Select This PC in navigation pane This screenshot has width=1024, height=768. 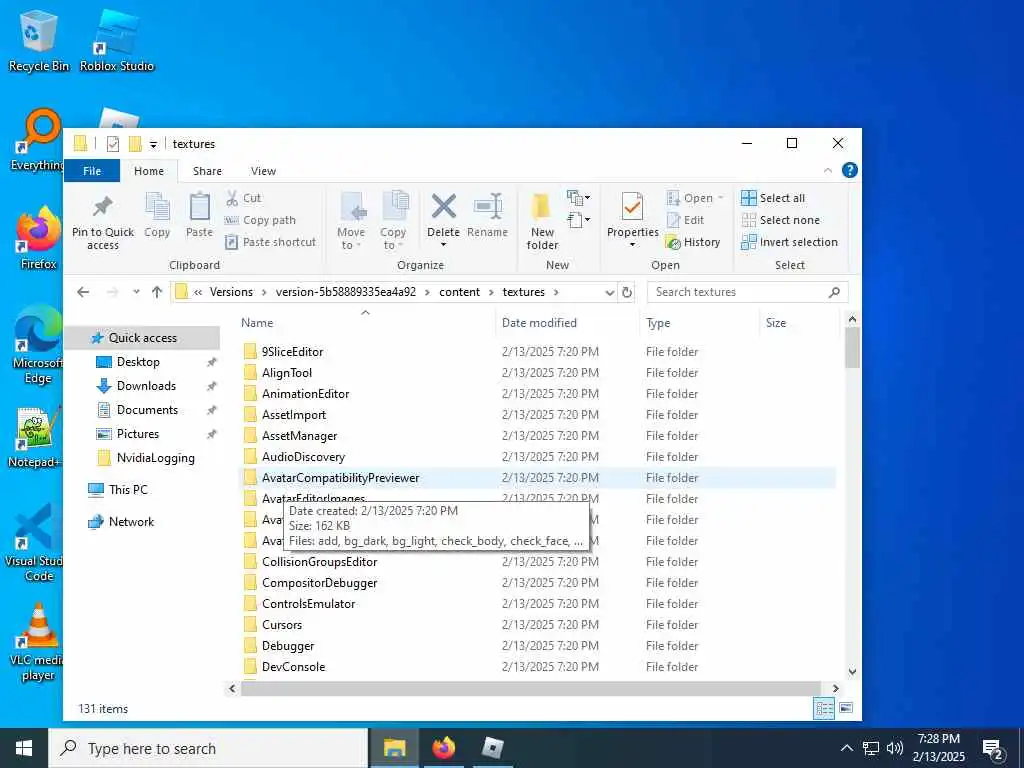coord(128,490)
